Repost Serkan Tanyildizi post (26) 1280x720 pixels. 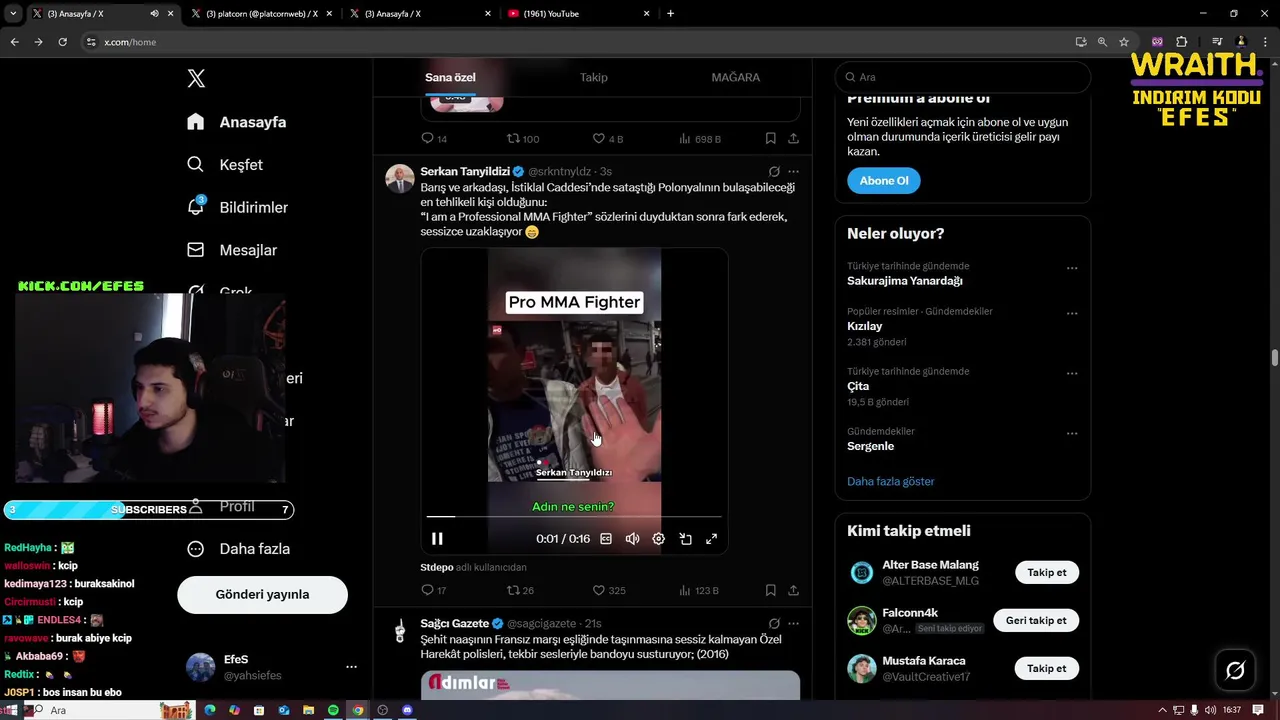pos(520,590)
